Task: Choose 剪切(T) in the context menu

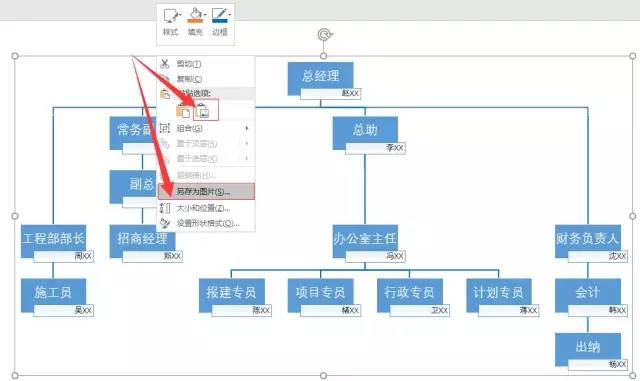Action: click(x=206, y=64)
